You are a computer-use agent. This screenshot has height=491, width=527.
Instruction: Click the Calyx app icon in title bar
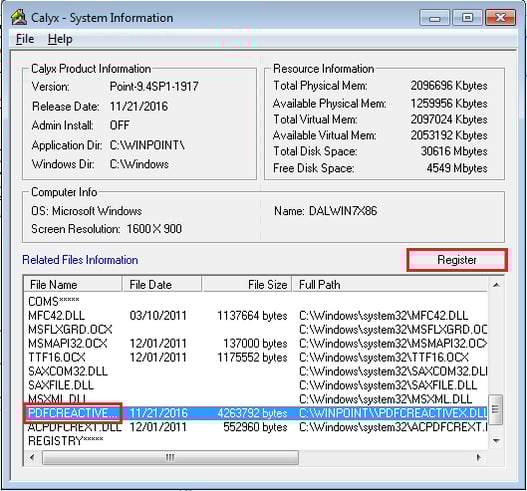tap(19, 17)
